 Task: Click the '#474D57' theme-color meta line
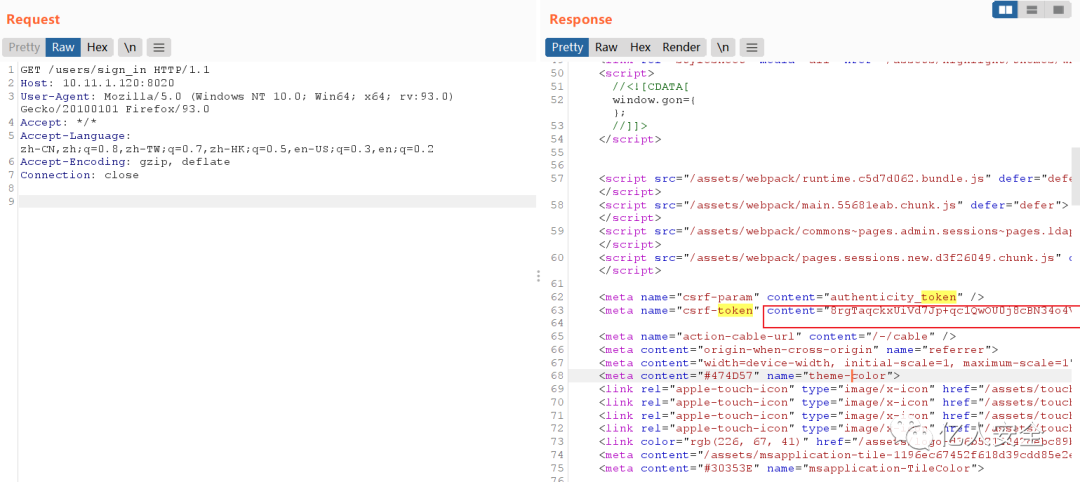click(x=749, y=375)
